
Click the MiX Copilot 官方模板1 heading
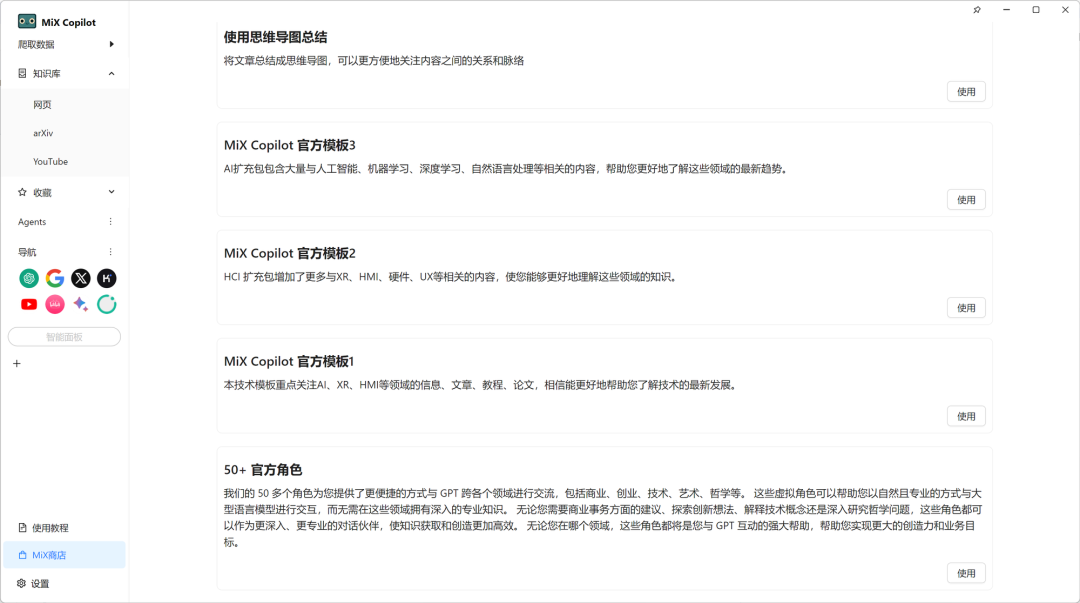coord(289,362)
